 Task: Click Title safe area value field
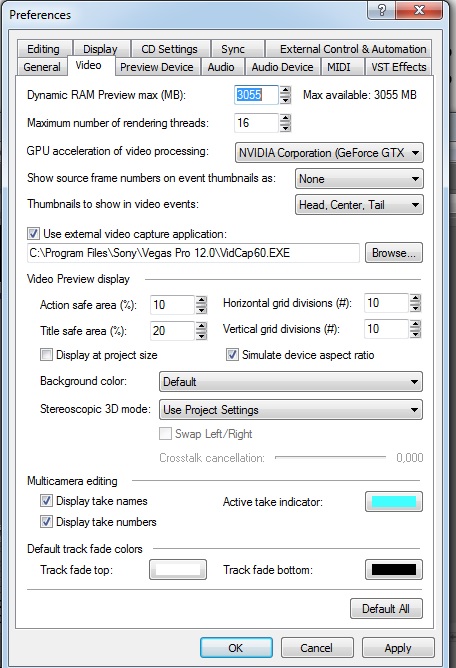click(x=172, y=331)
